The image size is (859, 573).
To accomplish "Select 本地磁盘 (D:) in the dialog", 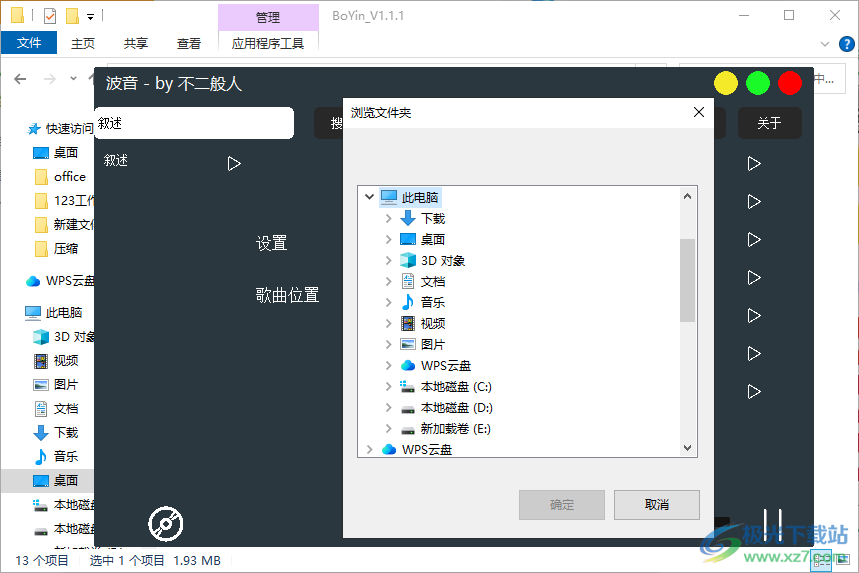I will click(x=456, y=408).
